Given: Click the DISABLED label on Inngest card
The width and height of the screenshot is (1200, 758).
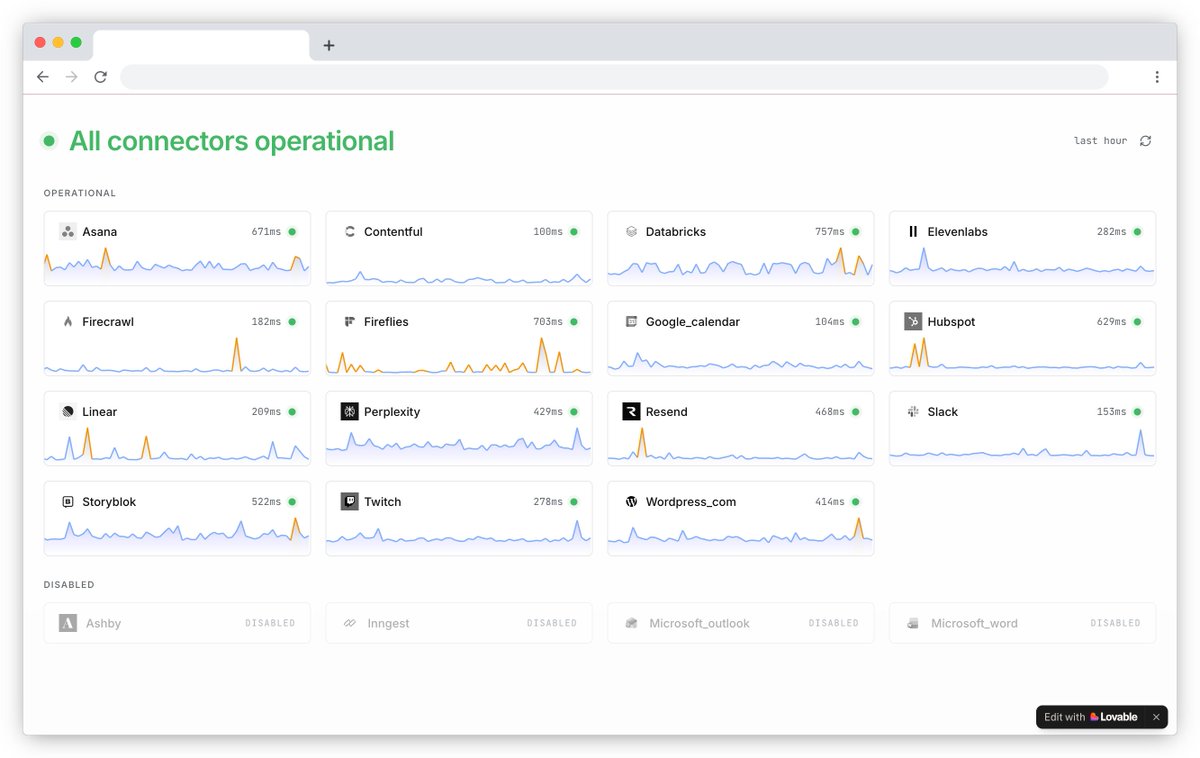Looking at the screenshot, I should [x=552, y=623].
